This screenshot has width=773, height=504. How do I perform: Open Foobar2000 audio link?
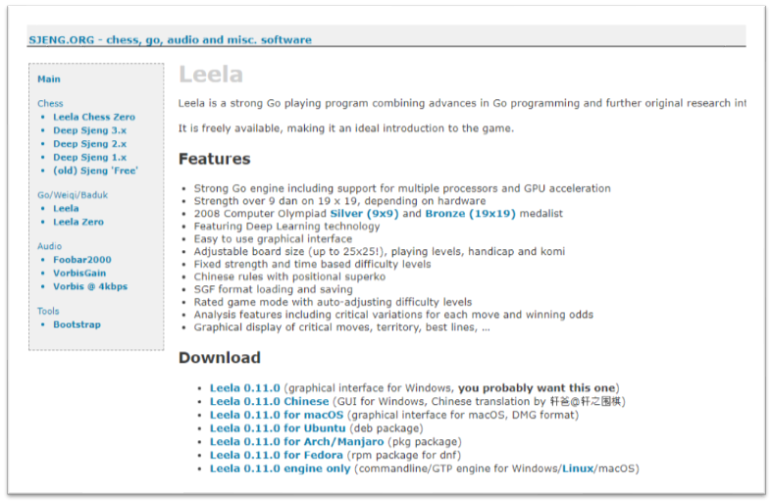82,259
